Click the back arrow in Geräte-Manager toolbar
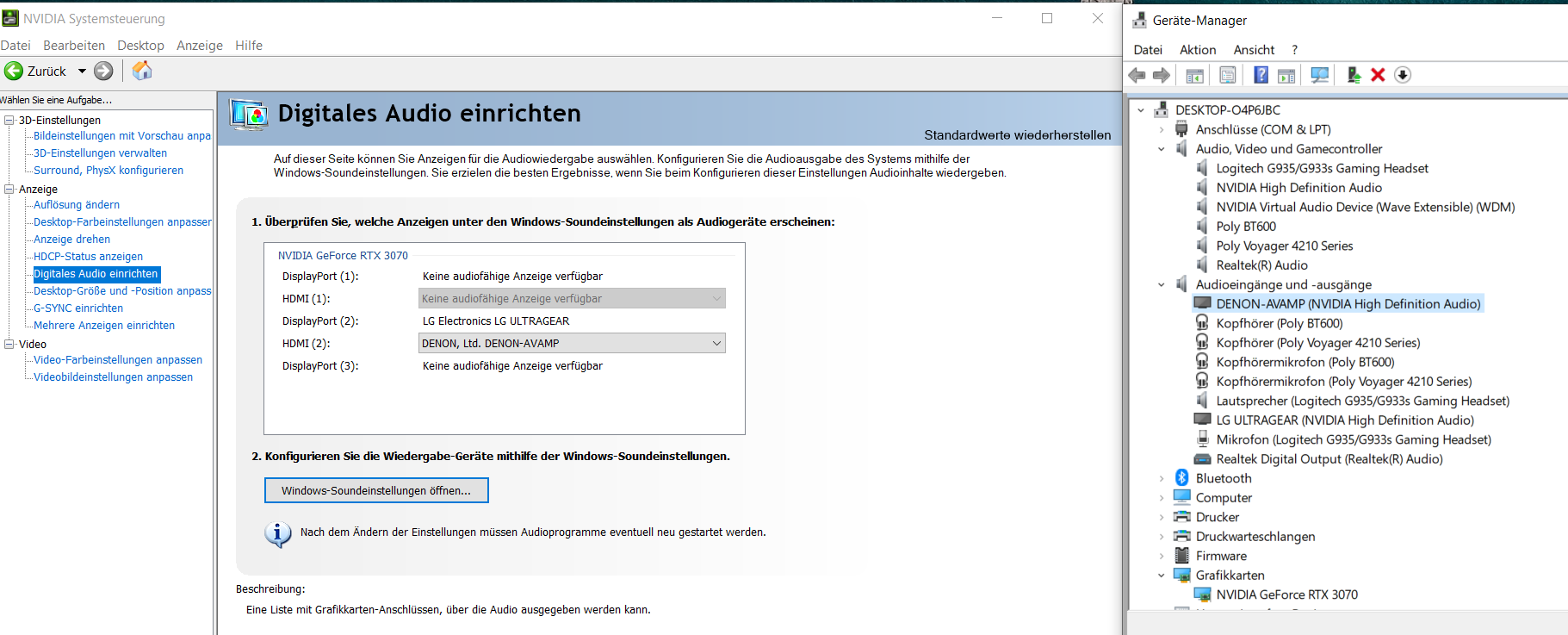This screenshot has height=635, width=1568. (1137, 75)
